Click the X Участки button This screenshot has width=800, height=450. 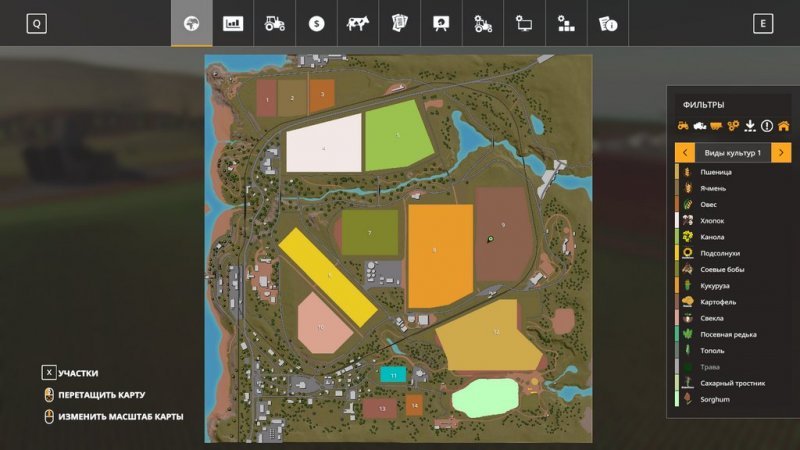coord(70,373)
